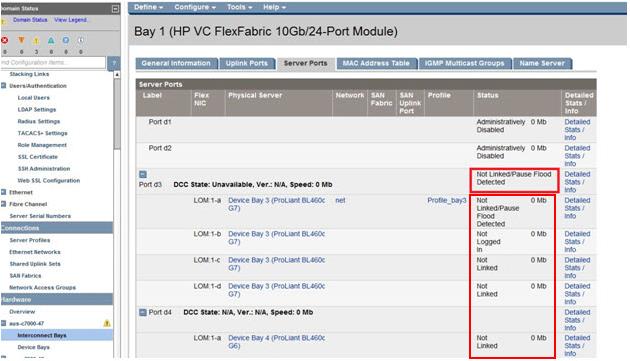Viewport: 630px width, 361px height.
Task: Open Detailed Stats for Port d3 LOM:1-a
Action: pos(577,208)
